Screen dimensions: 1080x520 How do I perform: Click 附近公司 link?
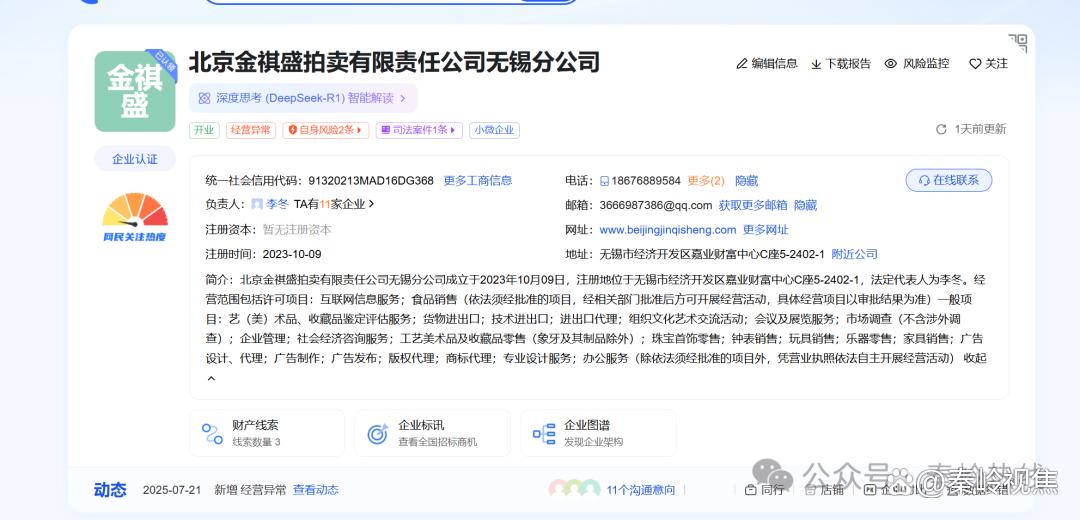point(854,253)
